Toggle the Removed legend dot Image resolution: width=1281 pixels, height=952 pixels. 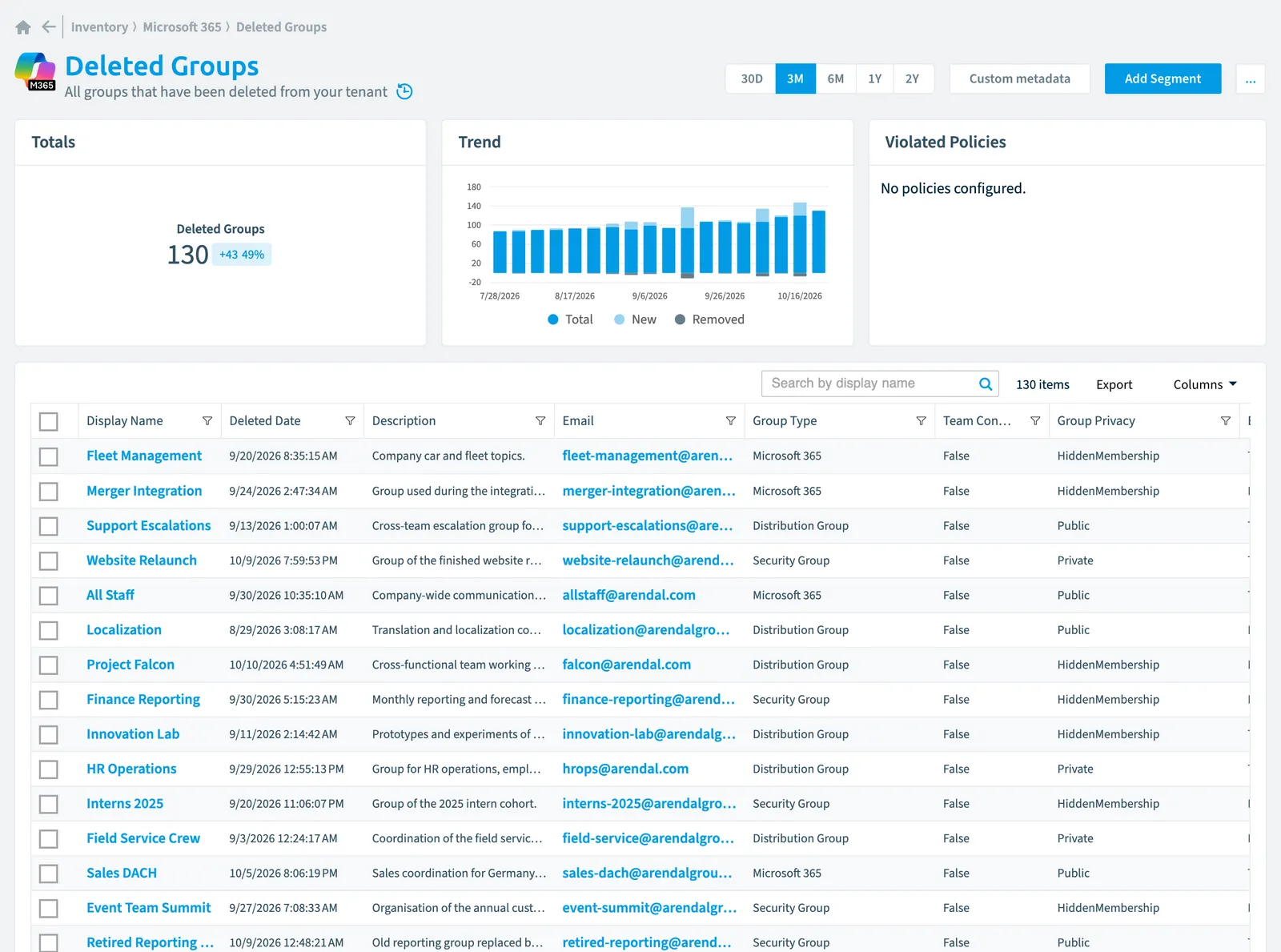[x=681, y=319]
